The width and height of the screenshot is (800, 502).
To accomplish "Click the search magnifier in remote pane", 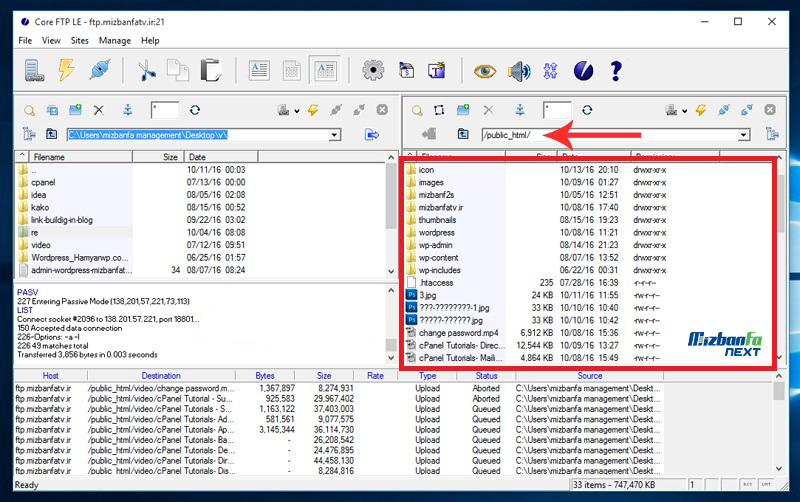I will pos(417,110).
